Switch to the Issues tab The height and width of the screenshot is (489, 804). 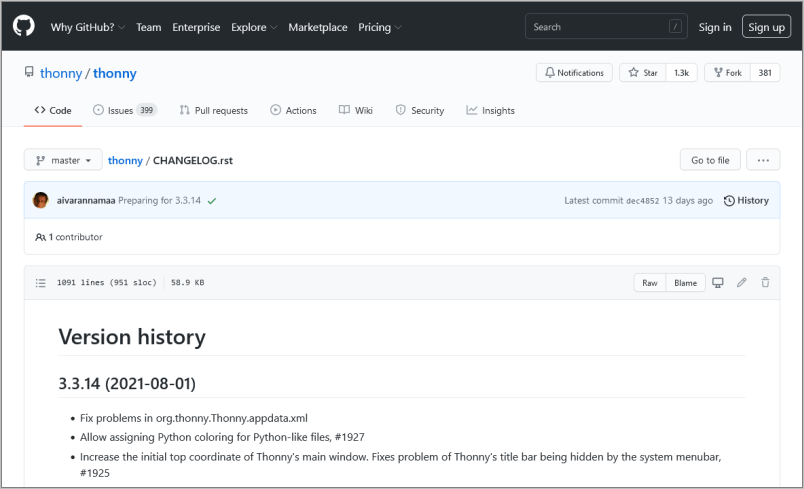click(x=125, y=110)
